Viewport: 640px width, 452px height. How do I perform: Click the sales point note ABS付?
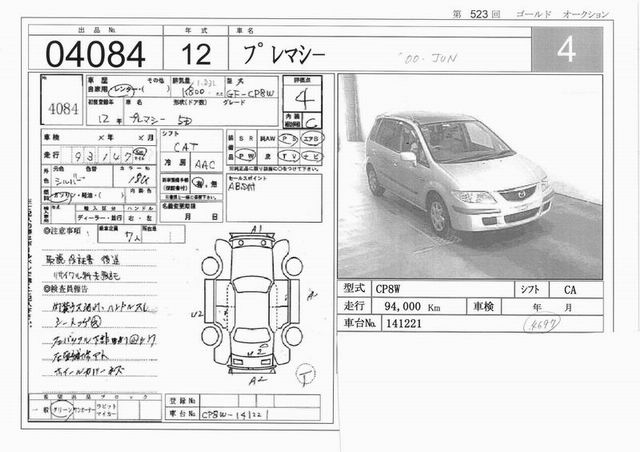(x=241, y=187)
